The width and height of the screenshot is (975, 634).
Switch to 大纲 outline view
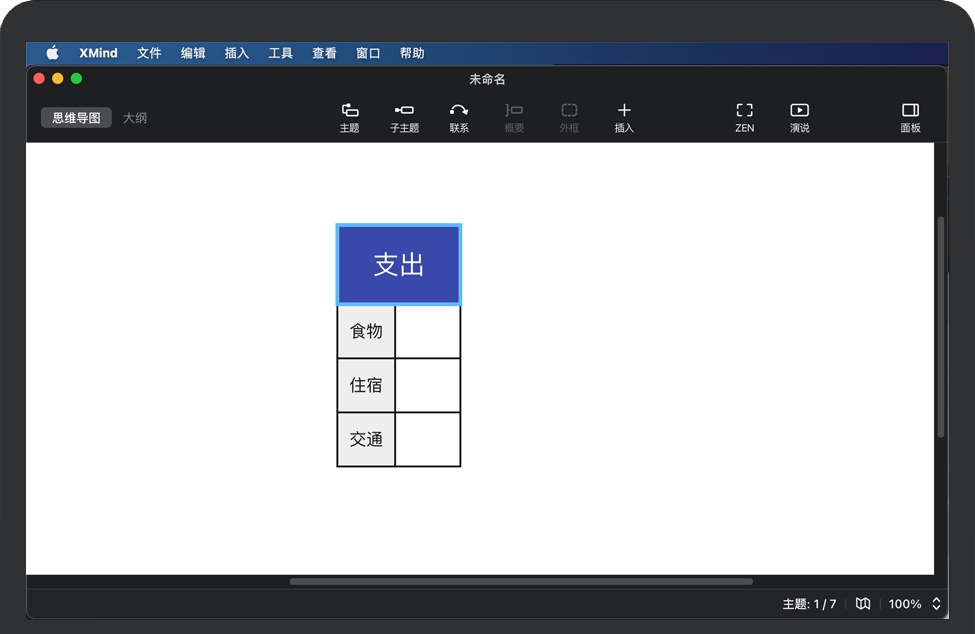(135, 118)
